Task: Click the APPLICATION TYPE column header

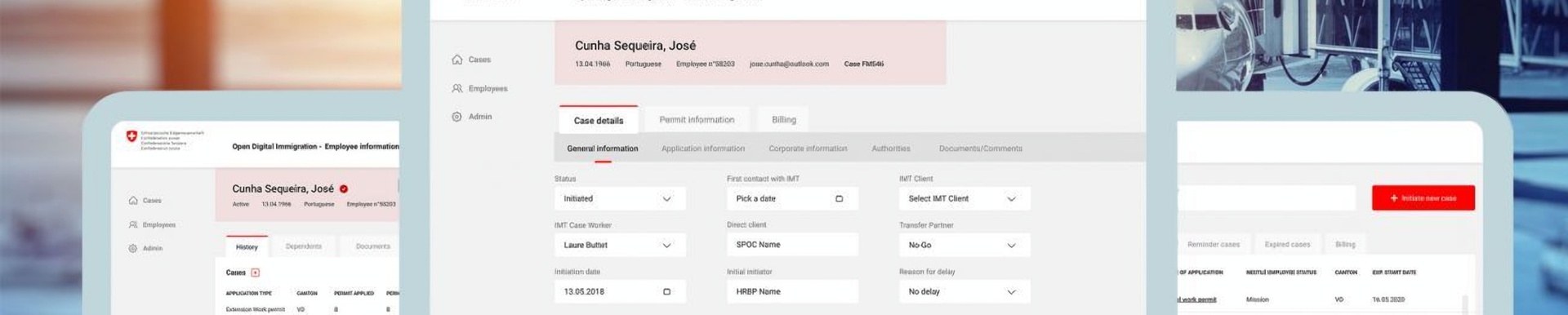Action: 248,293
